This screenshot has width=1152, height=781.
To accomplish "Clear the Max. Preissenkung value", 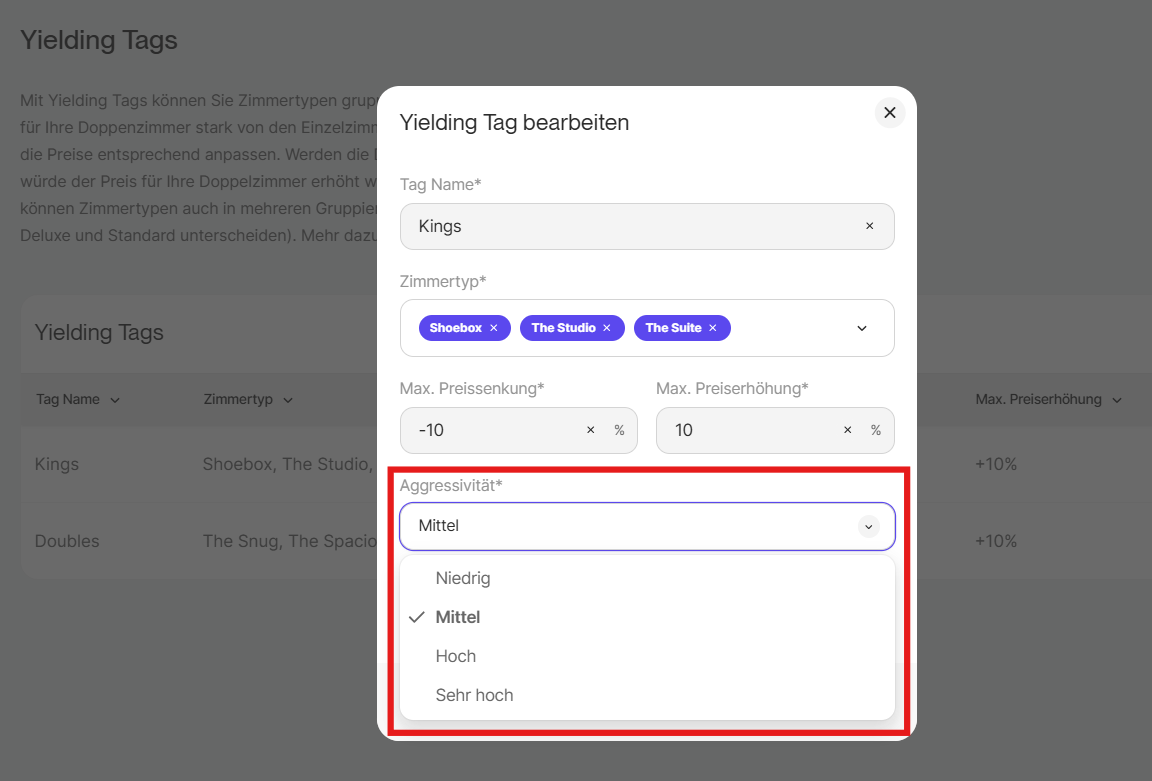I will (x=590, y=430).
